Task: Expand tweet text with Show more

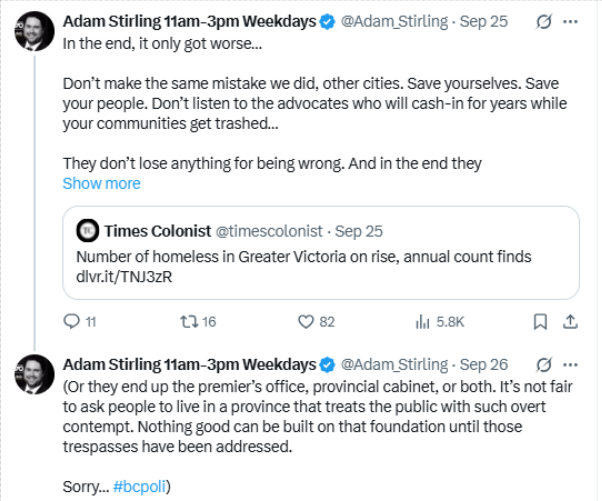Action: (x=101, y=184)
